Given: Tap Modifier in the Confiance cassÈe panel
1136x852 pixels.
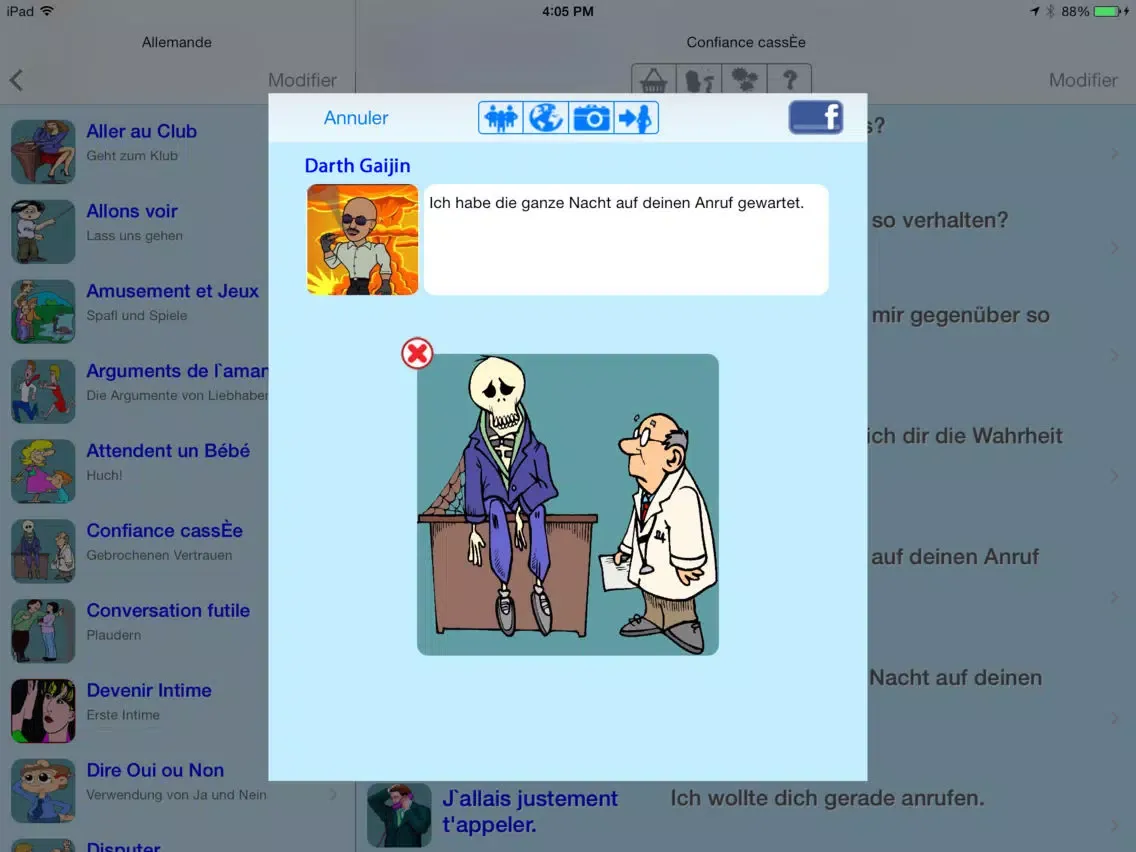Looking at the screenshot, I should [x=1083, y=80].
